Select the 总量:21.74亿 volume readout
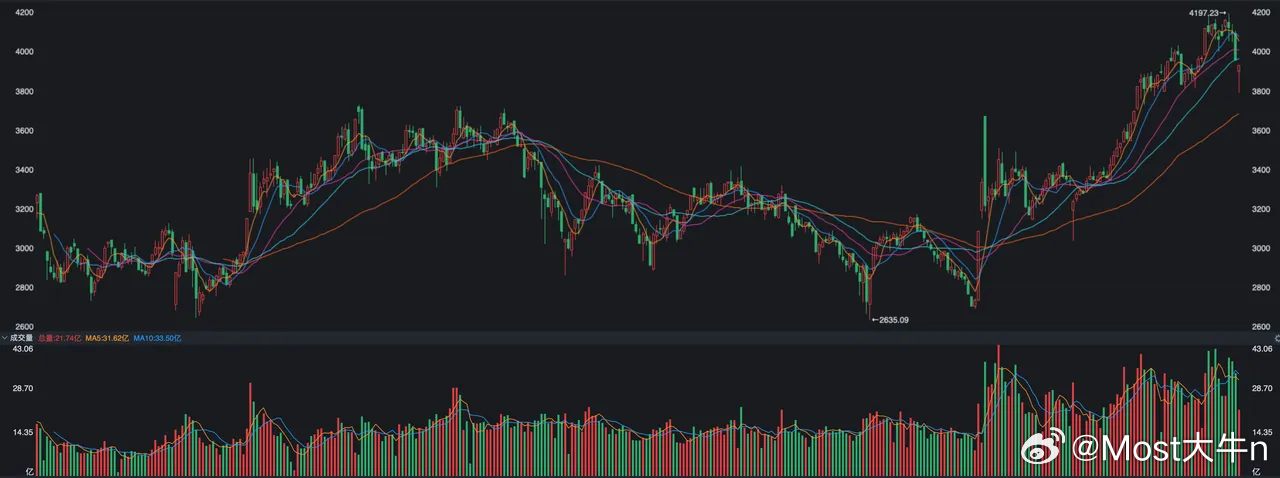This screenshot has height=478, width=1280. (59, 338)
